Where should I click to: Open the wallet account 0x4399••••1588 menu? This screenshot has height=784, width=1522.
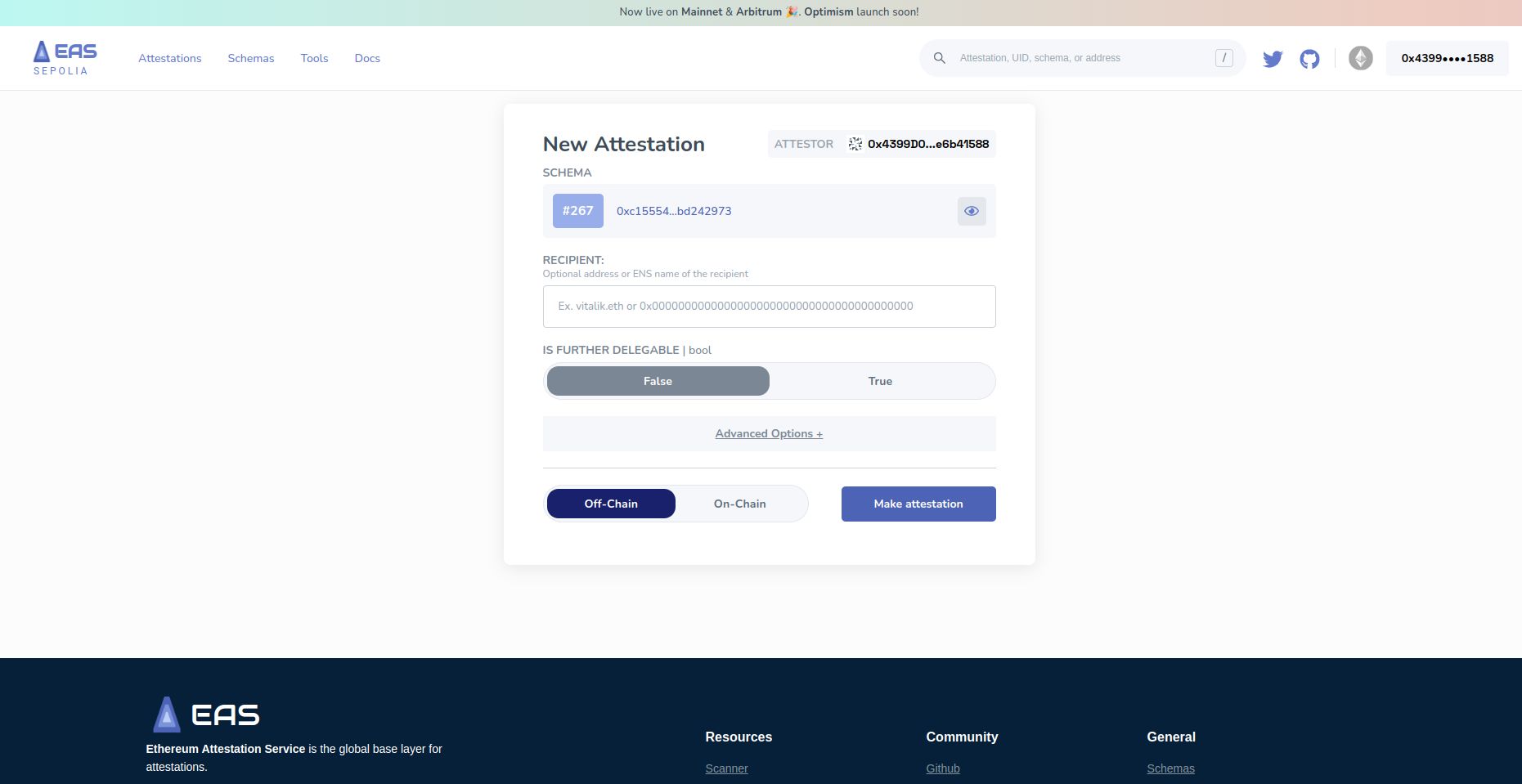click(x=1447, y=58)
